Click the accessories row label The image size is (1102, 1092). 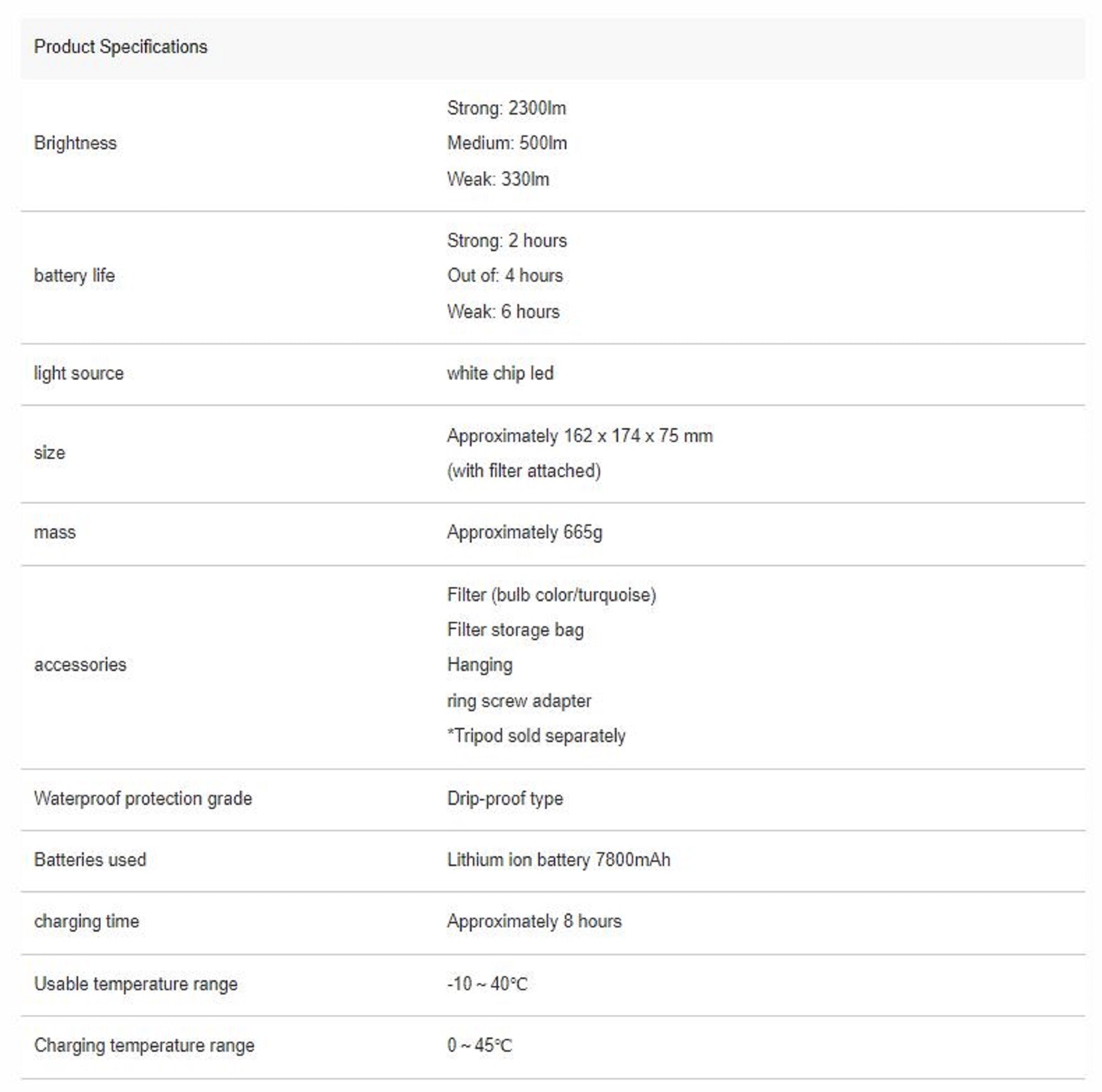(x=80, y=665)
